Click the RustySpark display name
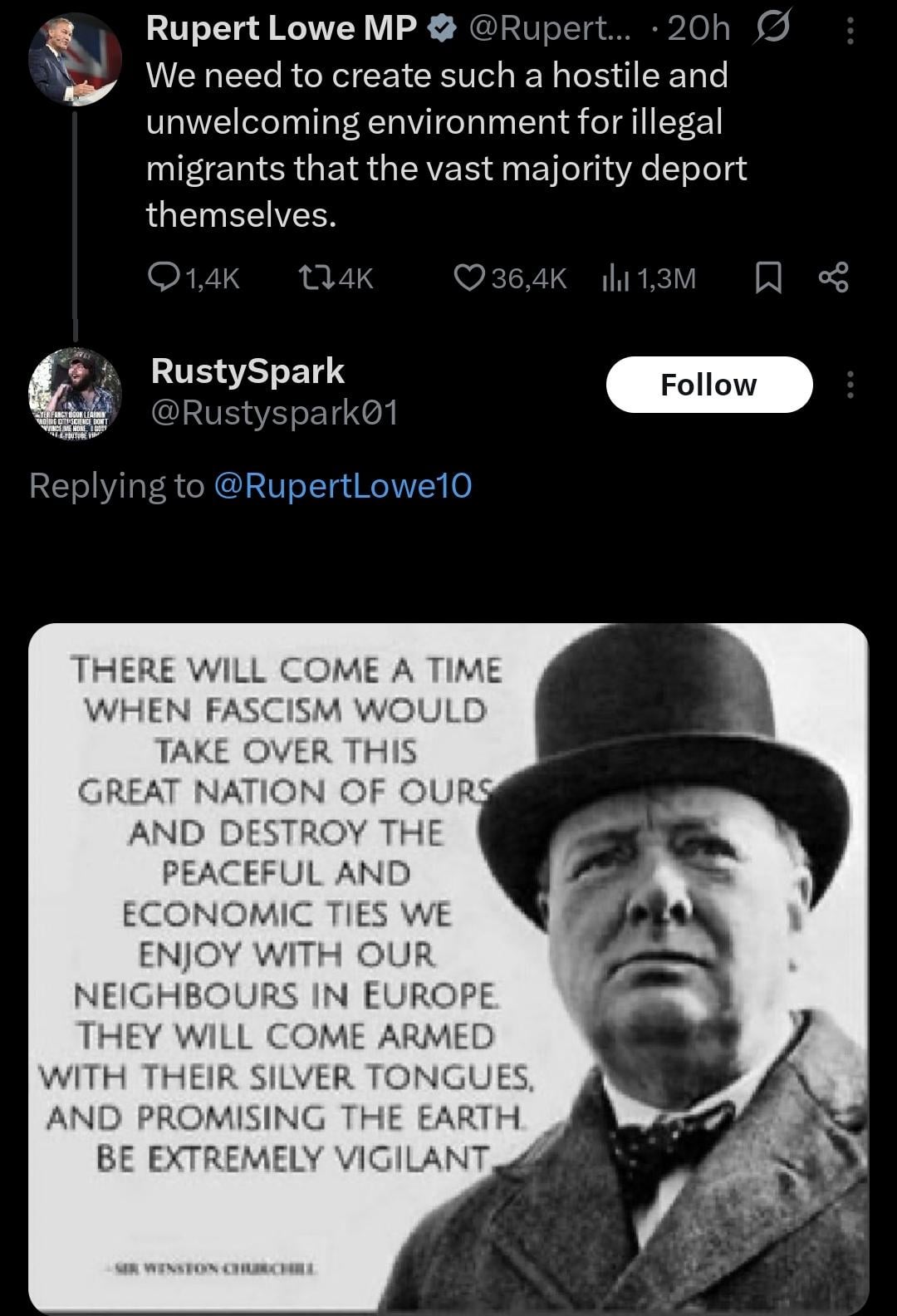 248,371
